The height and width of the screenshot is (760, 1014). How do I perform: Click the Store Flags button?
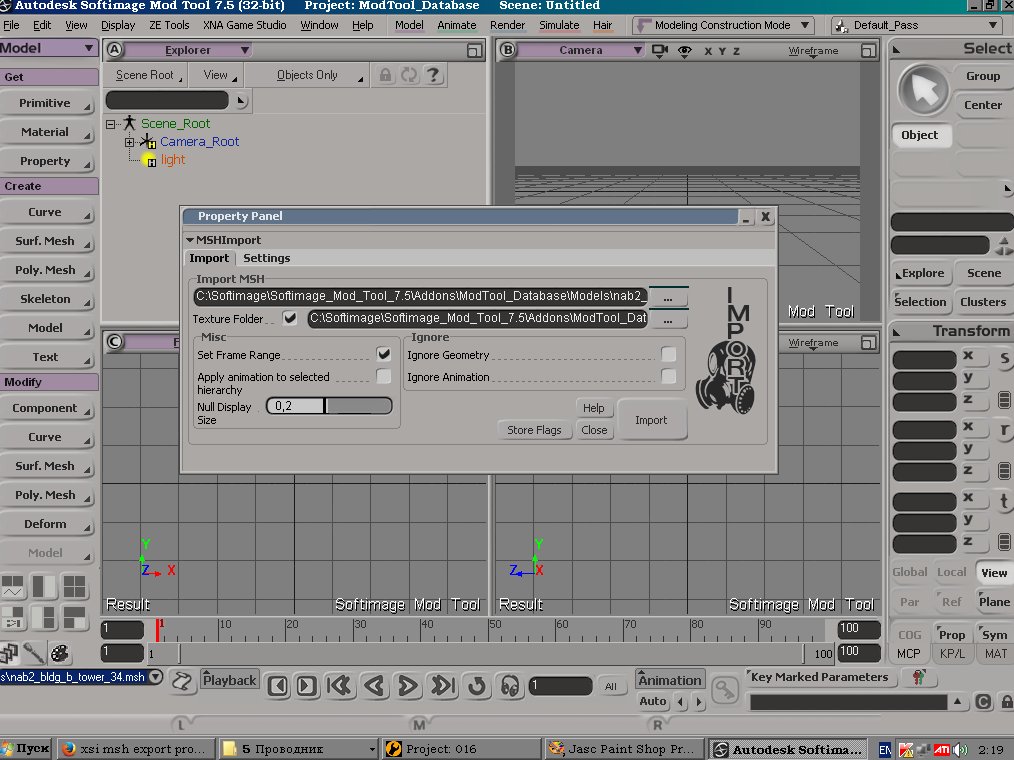pos(534,430)
